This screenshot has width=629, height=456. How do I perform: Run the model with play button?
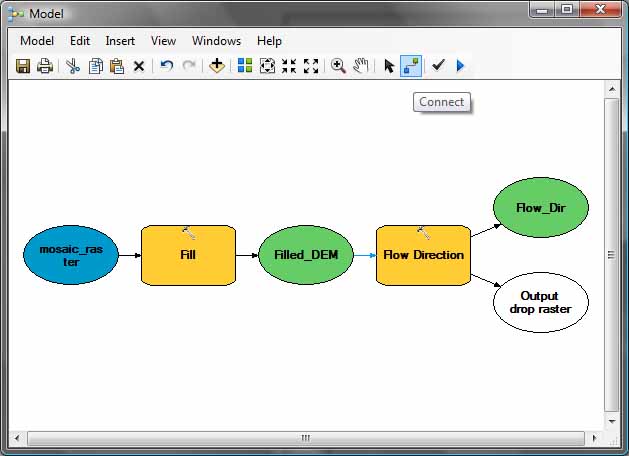460,66
